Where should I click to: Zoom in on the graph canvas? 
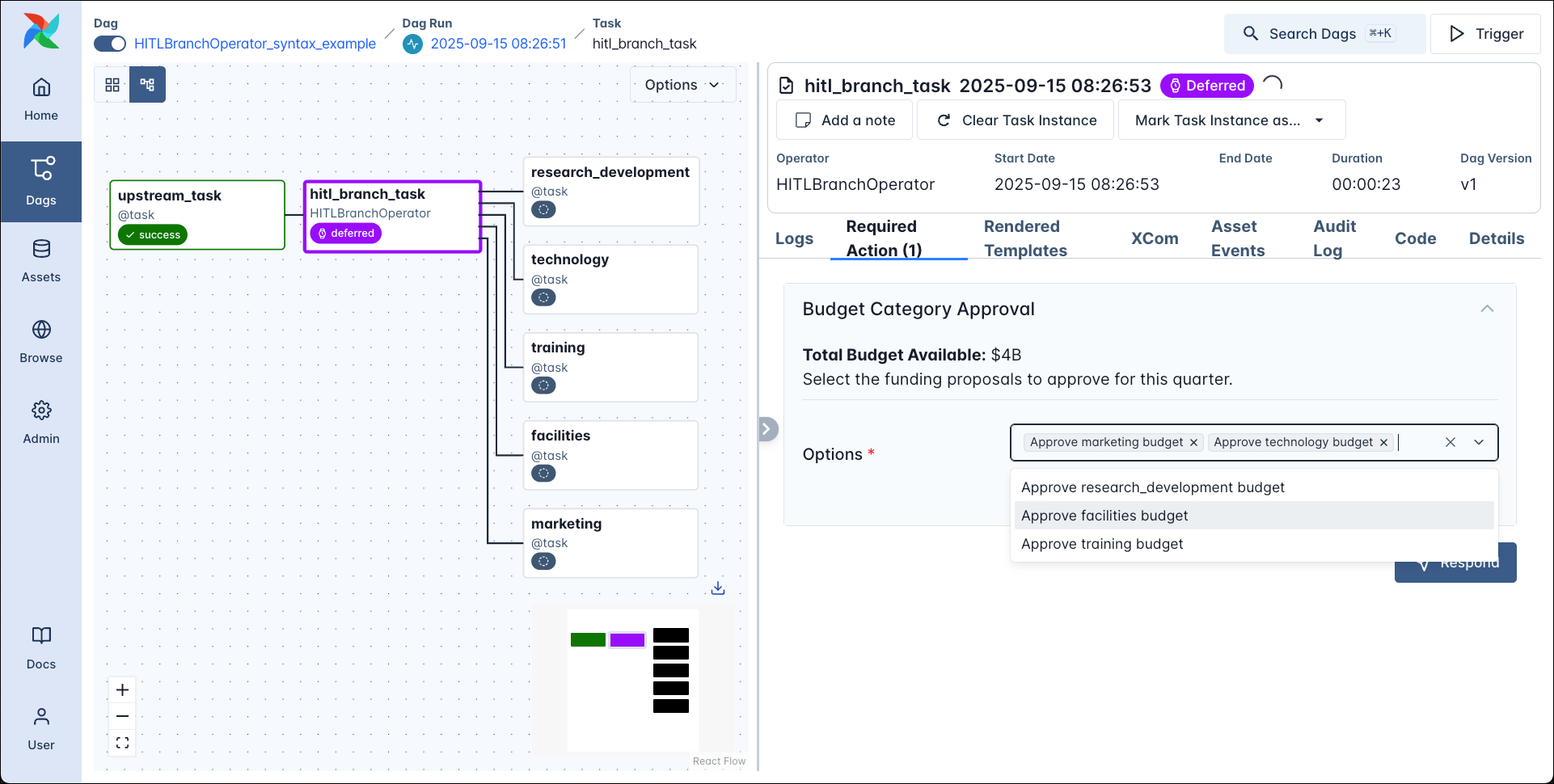pos(122,689)
